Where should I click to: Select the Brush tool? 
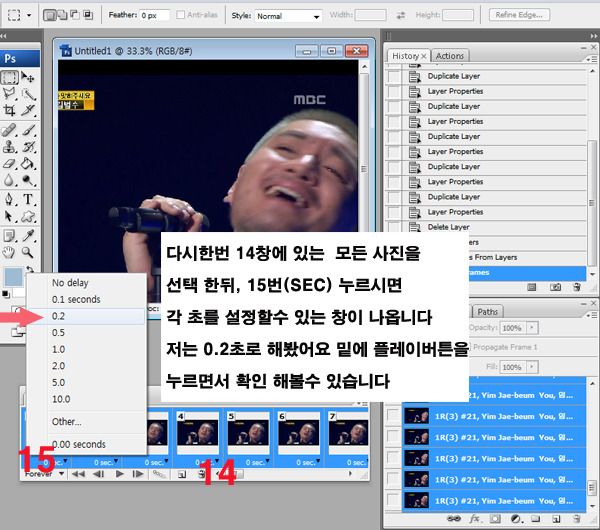tap(28, 130)
